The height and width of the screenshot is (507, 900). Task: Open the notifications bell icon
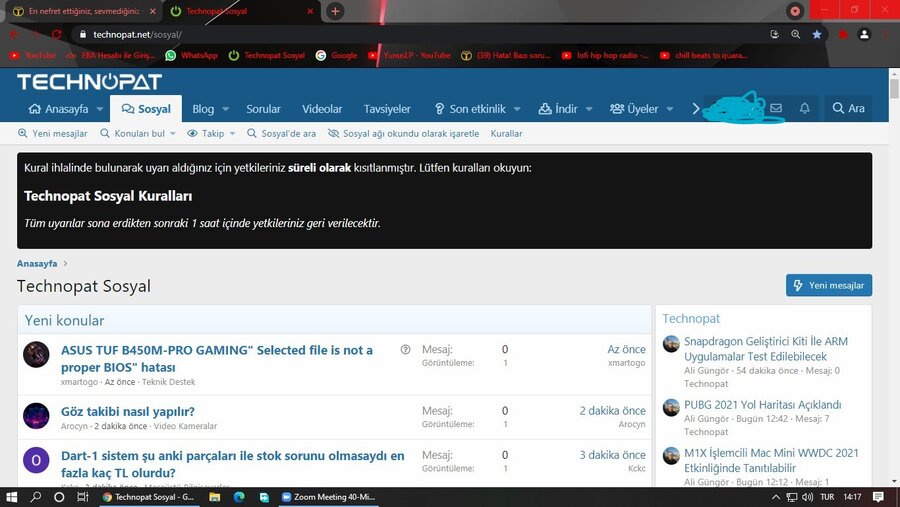tap(805, 108)
